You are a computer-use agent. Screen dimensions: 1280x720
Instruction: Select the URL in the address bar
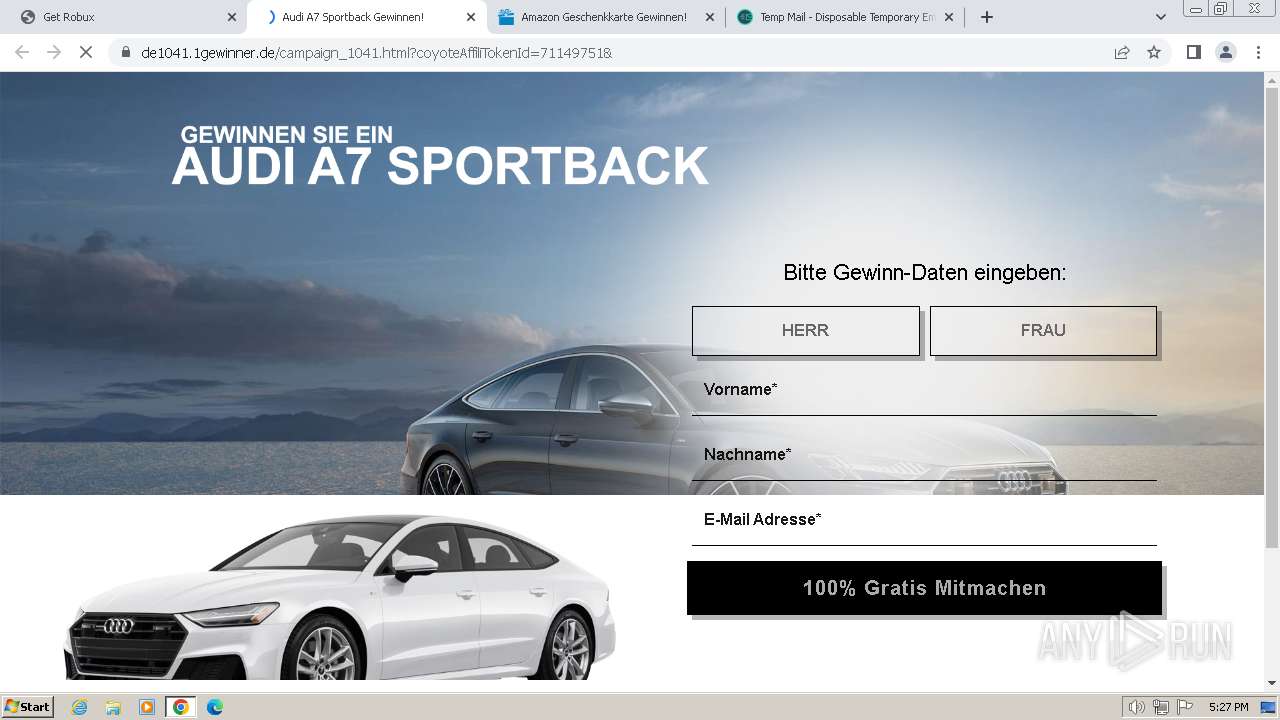pos(376,53)
